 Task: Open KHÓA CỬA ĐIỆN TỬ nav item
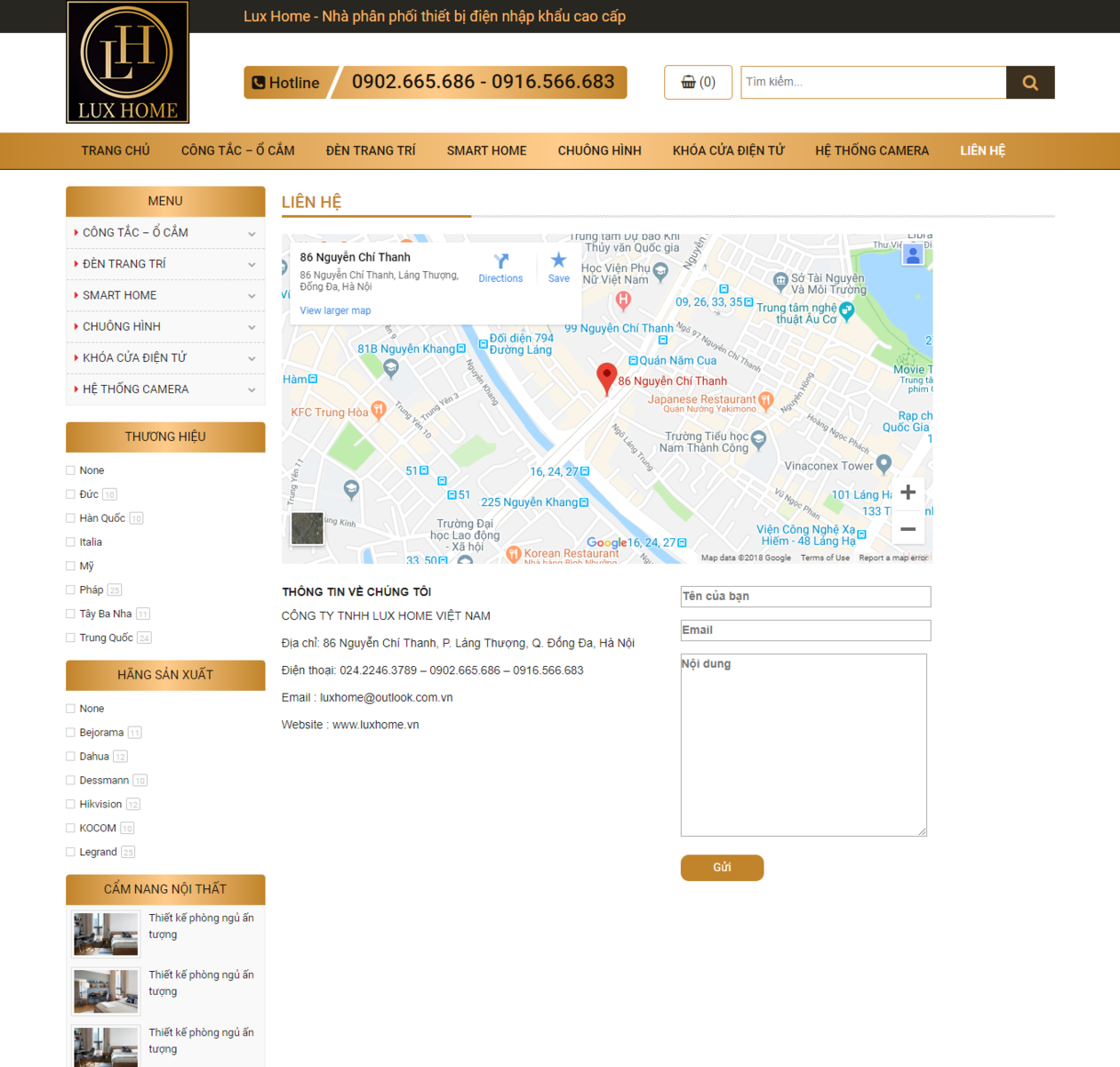coord(729,151)
